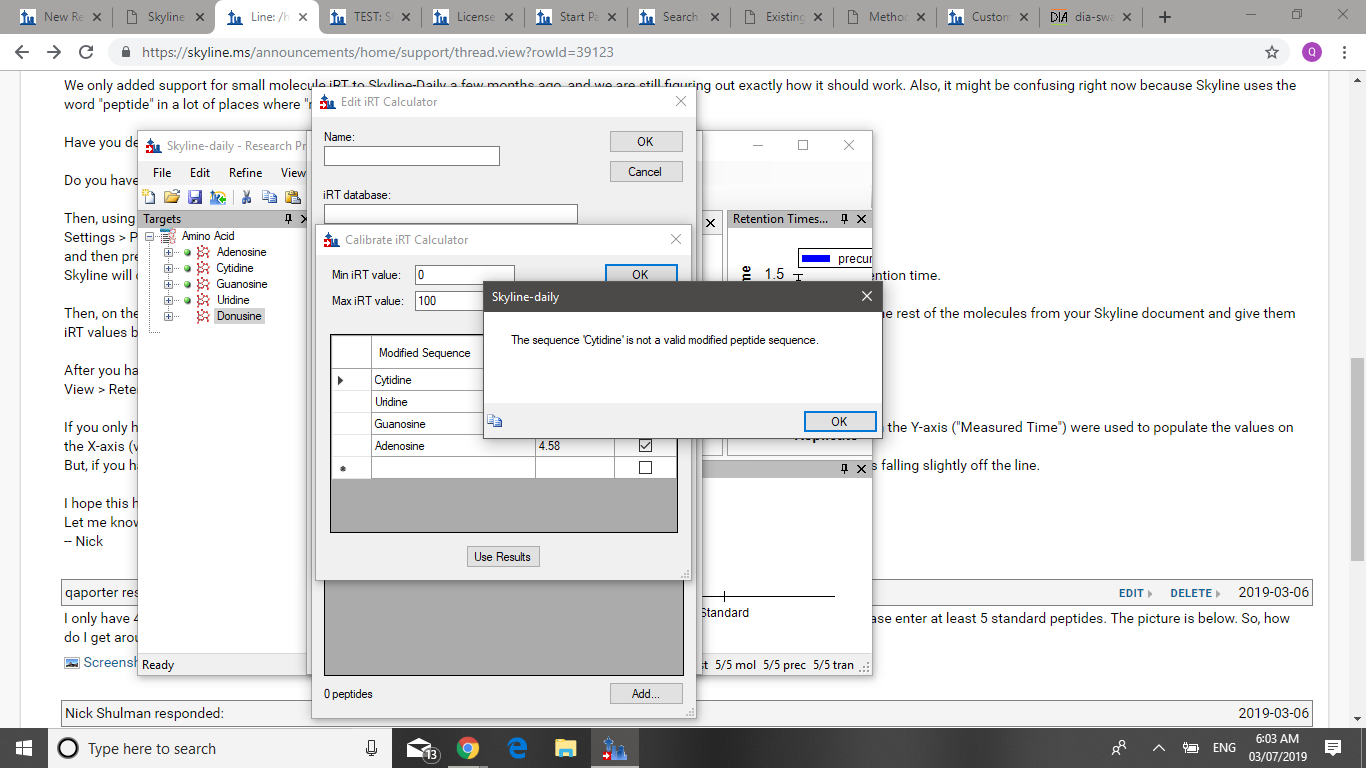Pin the Targets panel with pushpin icon

(x=288, y=219)
